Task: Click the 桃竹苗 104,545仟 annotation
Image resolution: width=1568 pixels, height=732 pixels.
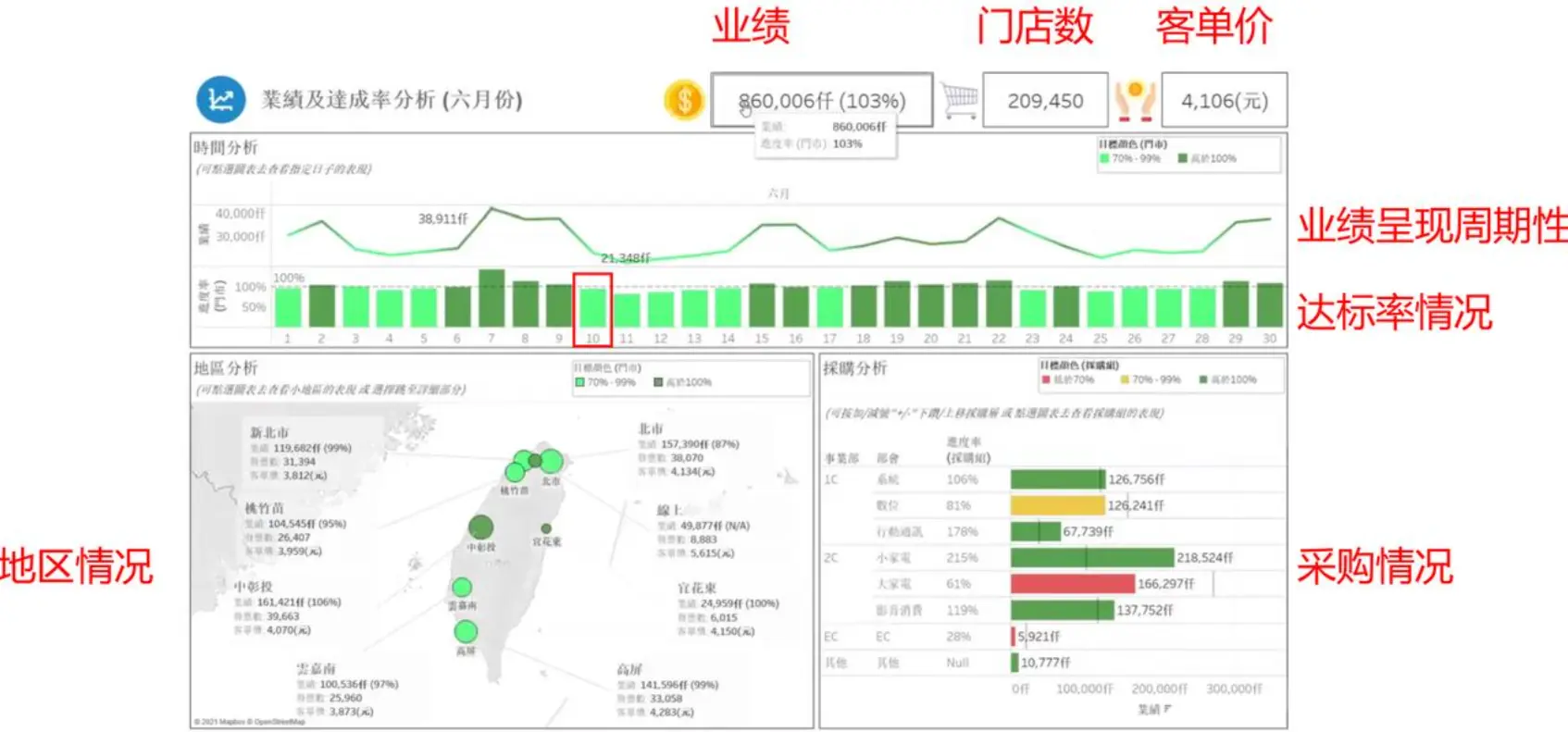Action: click(295, 529)
